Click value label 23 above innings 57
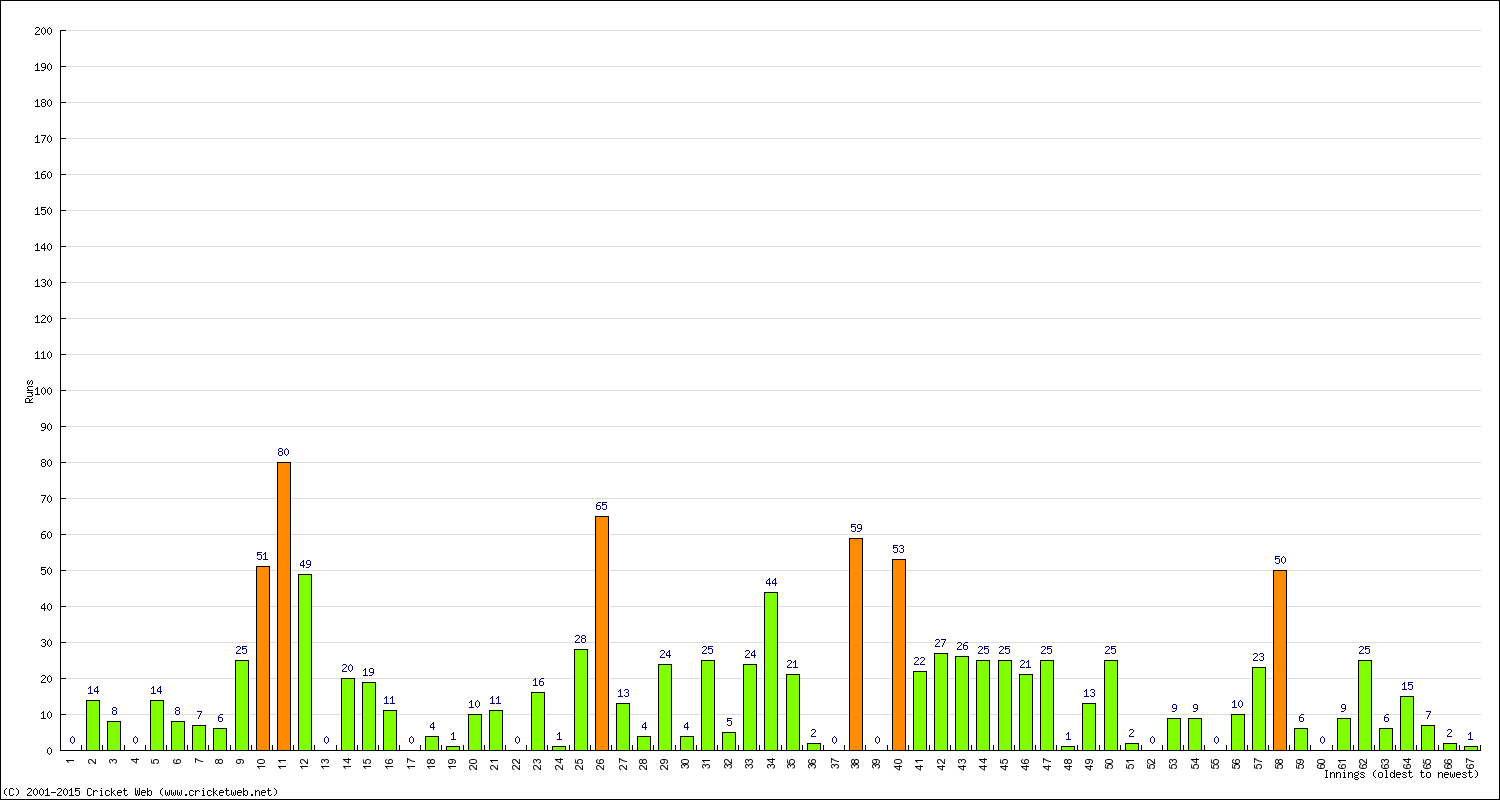Screen dimensions: 1500x800 coord(1259,657)
